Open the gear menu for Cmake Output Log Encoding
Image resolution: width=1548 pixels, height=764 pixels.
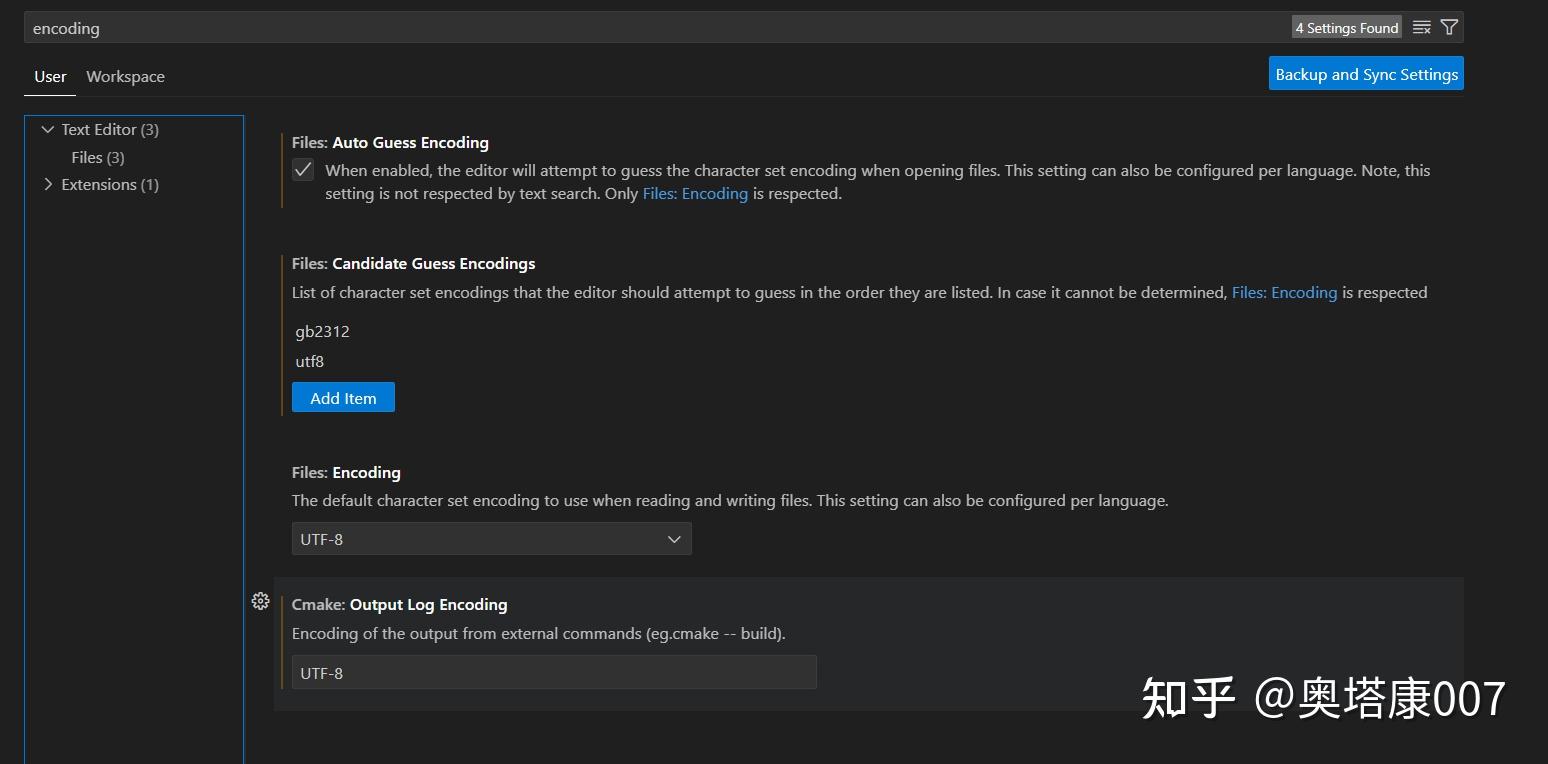[x=261, y=601]
